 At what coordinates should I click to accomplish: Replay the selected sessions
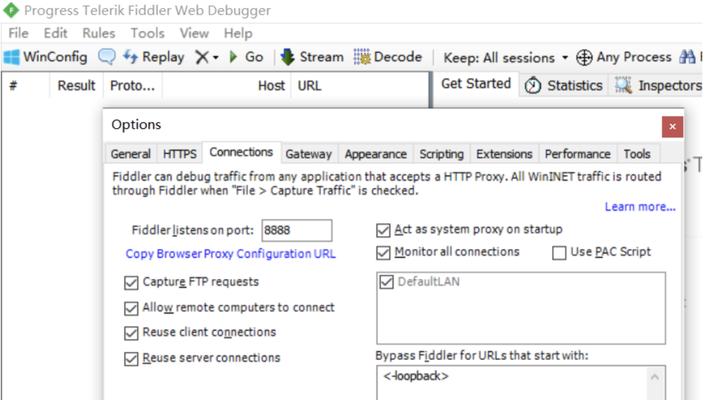tap(154, 57)
